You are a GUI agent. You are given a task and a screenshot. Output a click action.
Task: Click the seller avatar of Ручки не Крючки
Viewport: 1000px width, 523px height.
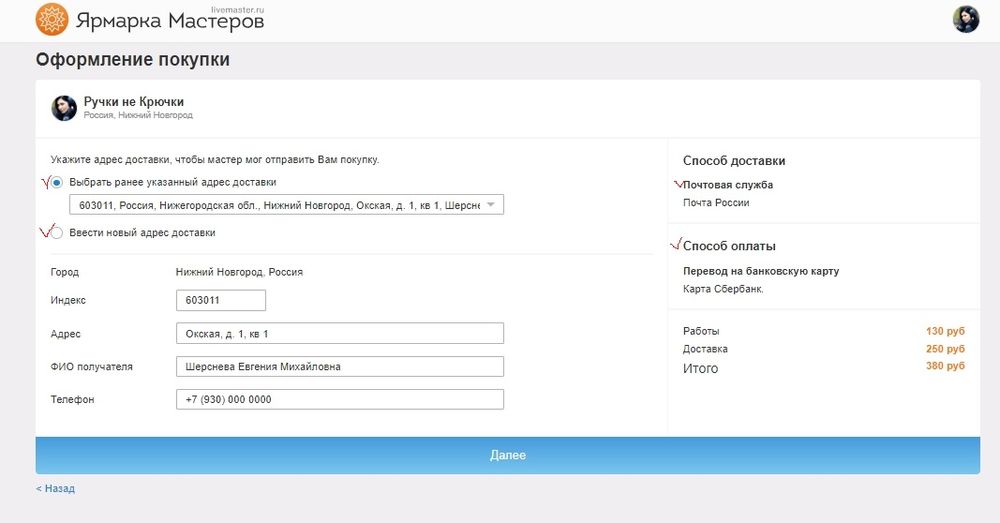tap(64, 108)
